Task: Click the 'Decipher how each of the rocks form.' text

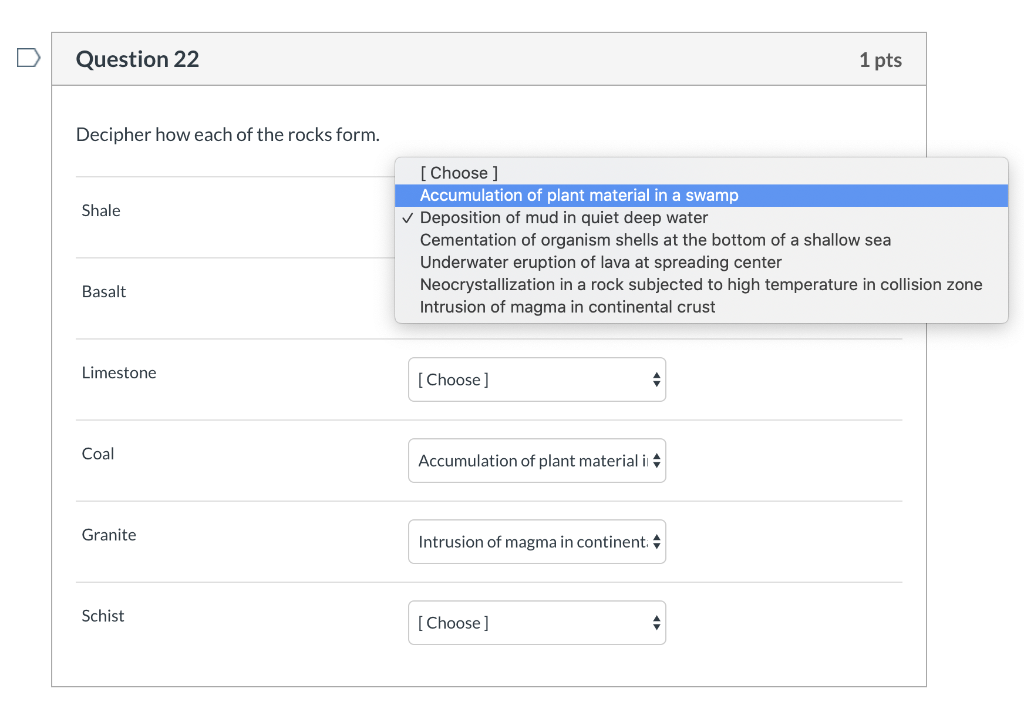Action: pyautogui.click(x=228, y=135)
